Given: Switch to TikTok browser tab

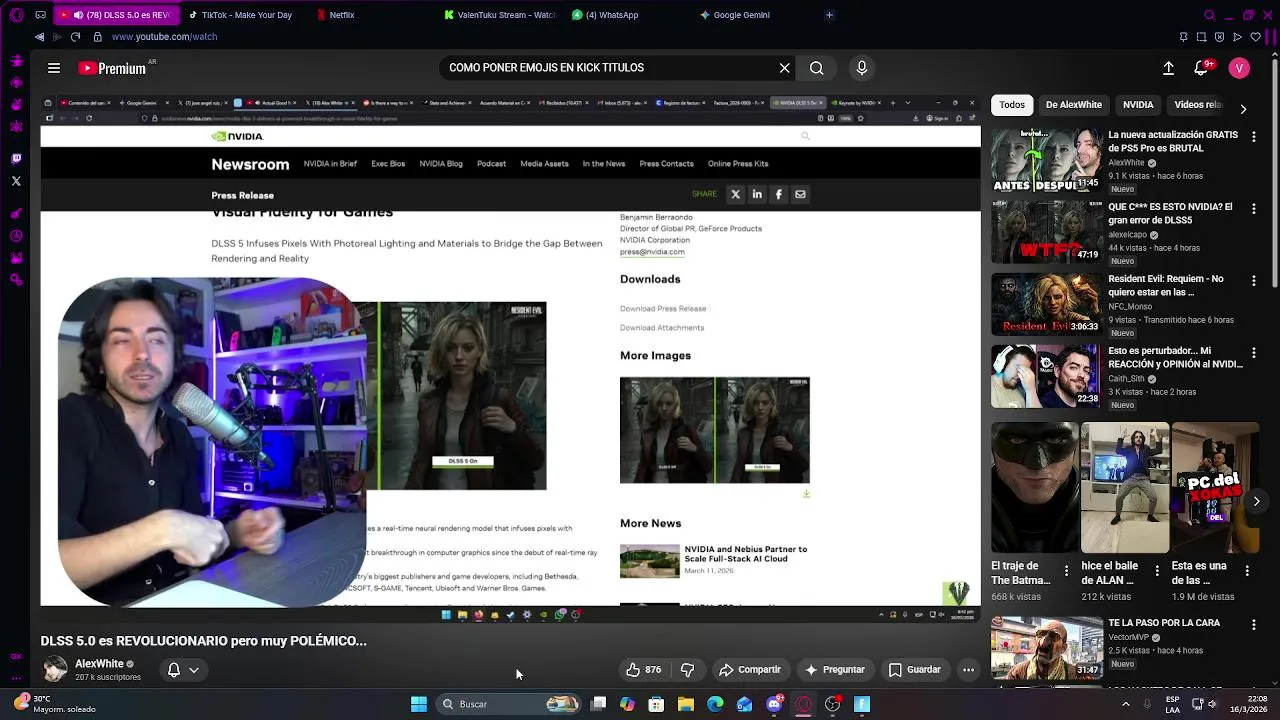Looking at the screenshot, I should (239, 15).
